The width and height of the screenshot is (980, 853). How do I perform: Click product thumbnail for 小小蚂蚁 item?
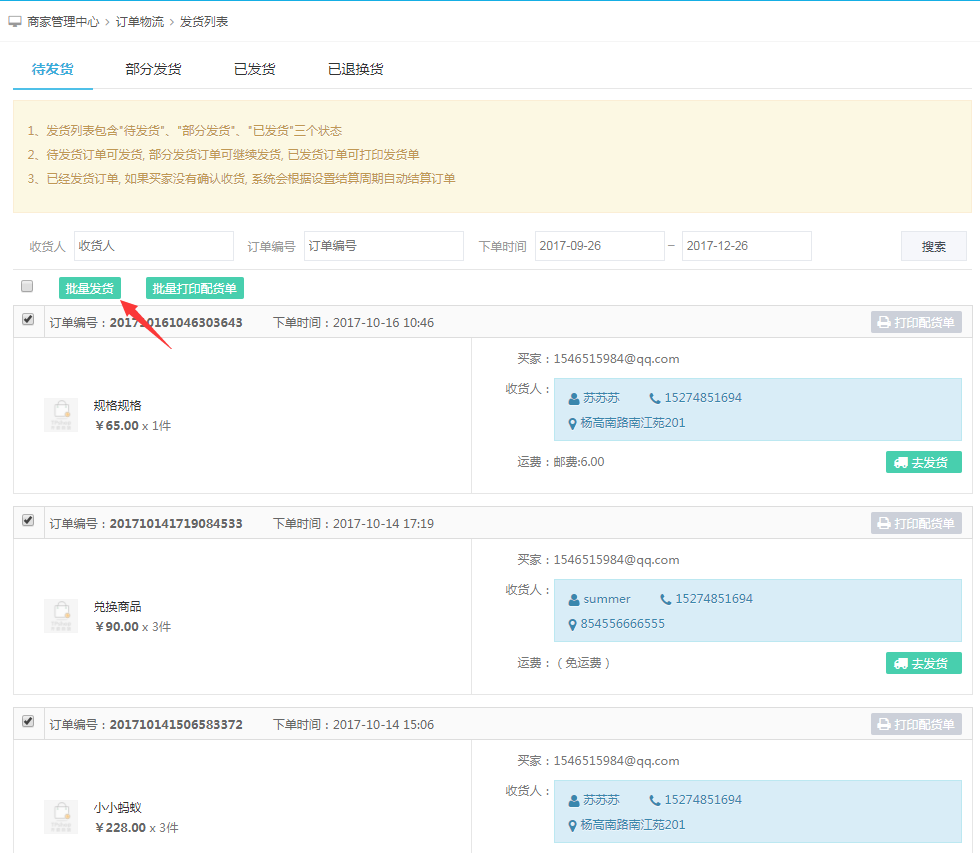tap(61, 817)
